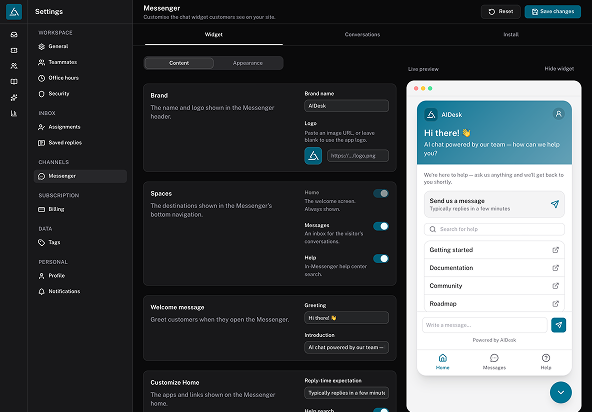Open the Documentation link in the preview
Viewport: 592px width, 412px height.
(494, 268)
